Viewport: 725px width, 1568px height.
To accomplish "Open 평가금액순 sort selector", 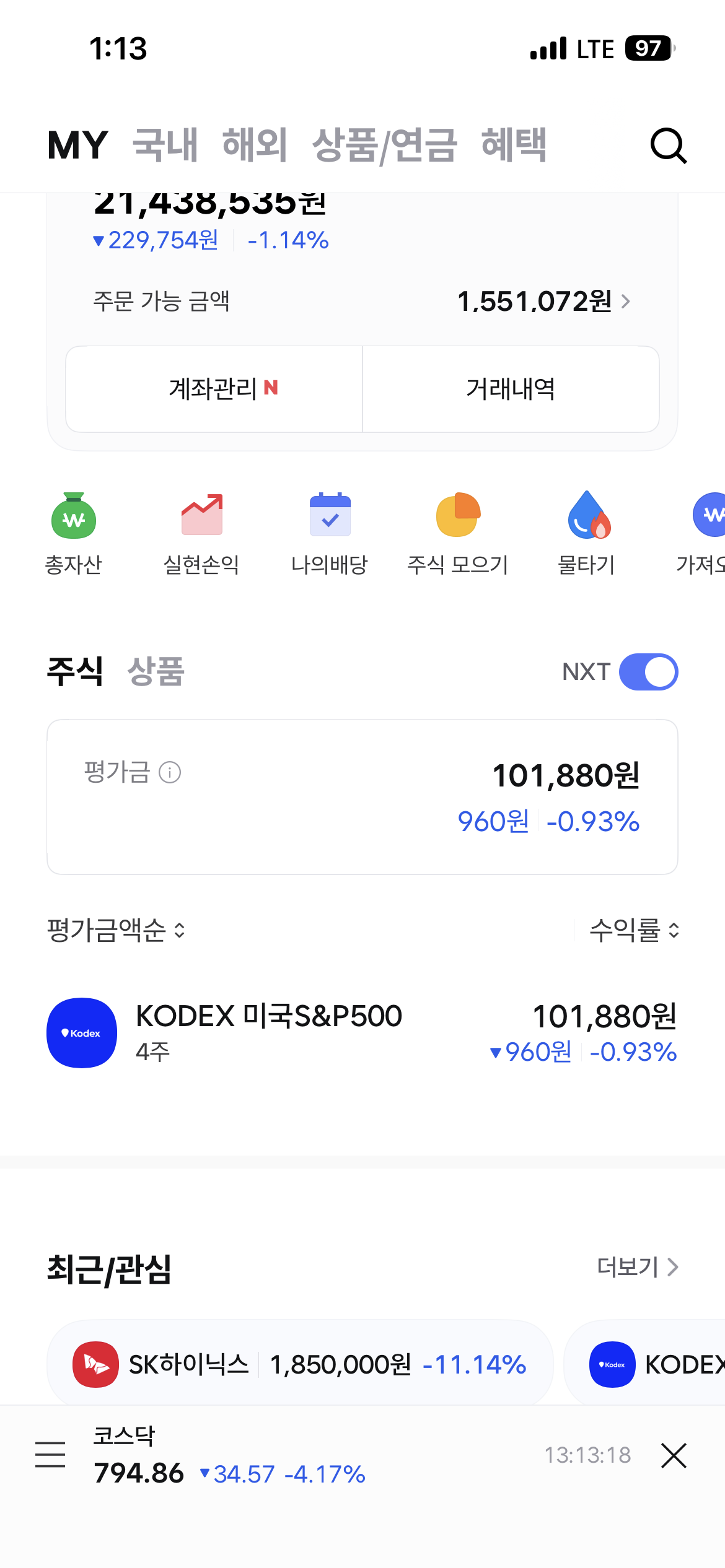I will 116,930.
